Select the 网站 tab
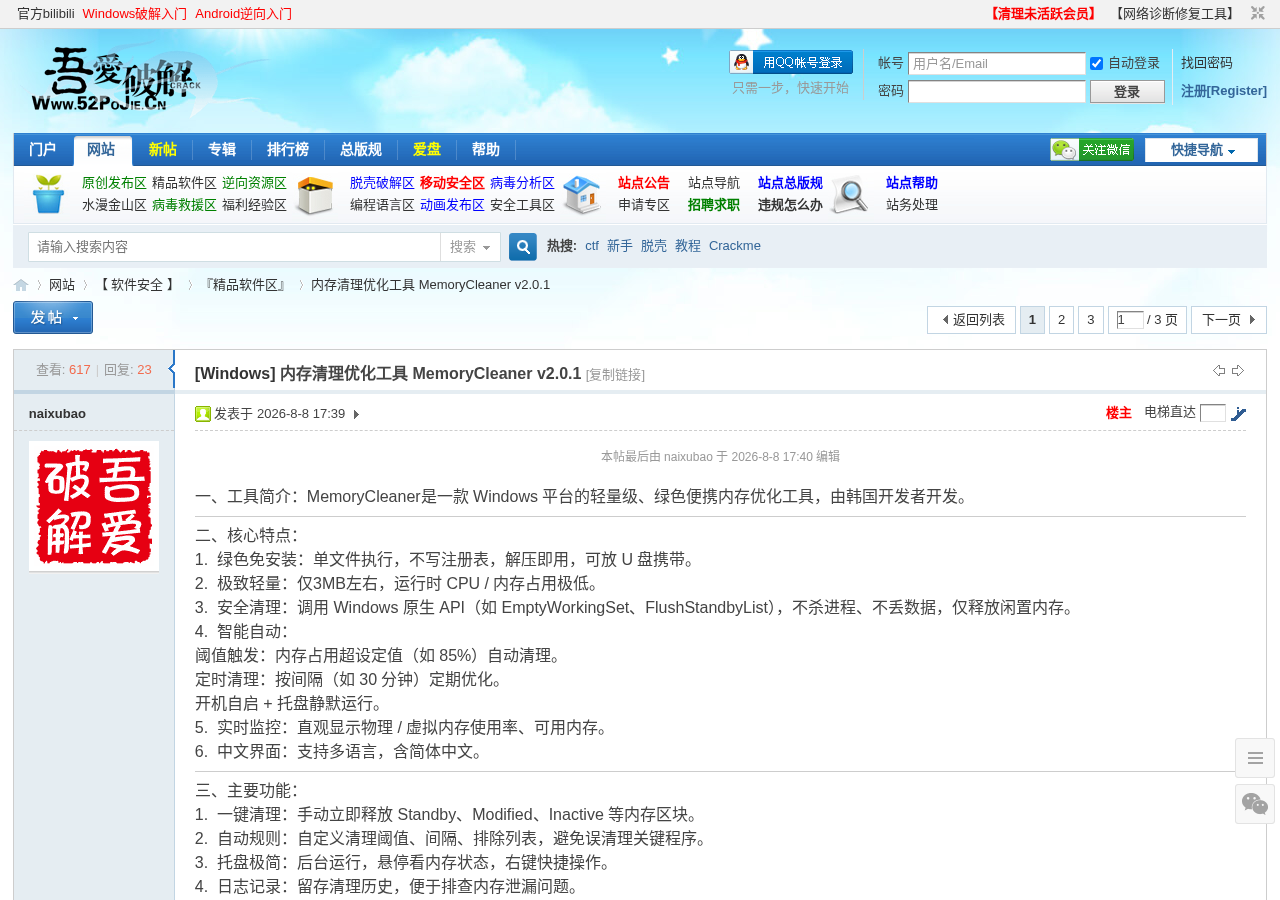Screen dimensions: 1280x900 click(102, 150)
